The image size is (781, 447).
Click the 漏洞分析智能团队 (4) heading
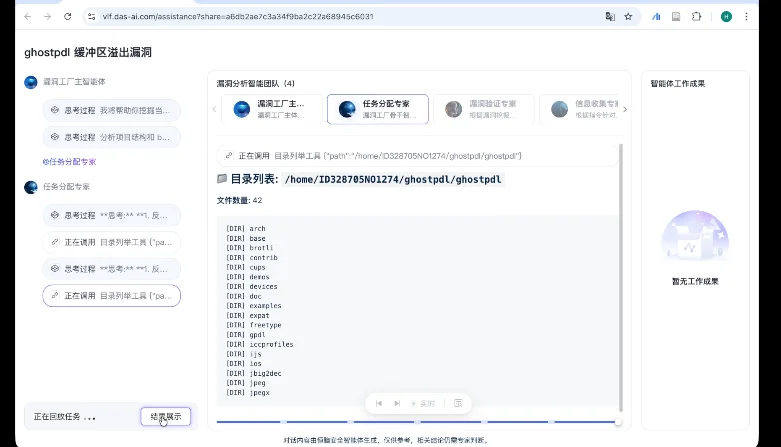tap(256, 84)
